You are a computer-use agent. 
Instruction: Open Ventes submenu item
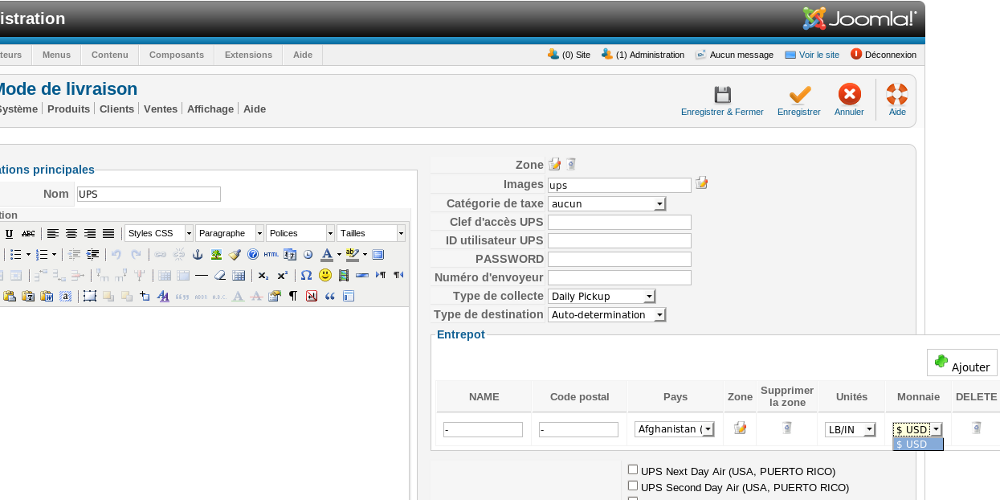click(x=161, y=109)
